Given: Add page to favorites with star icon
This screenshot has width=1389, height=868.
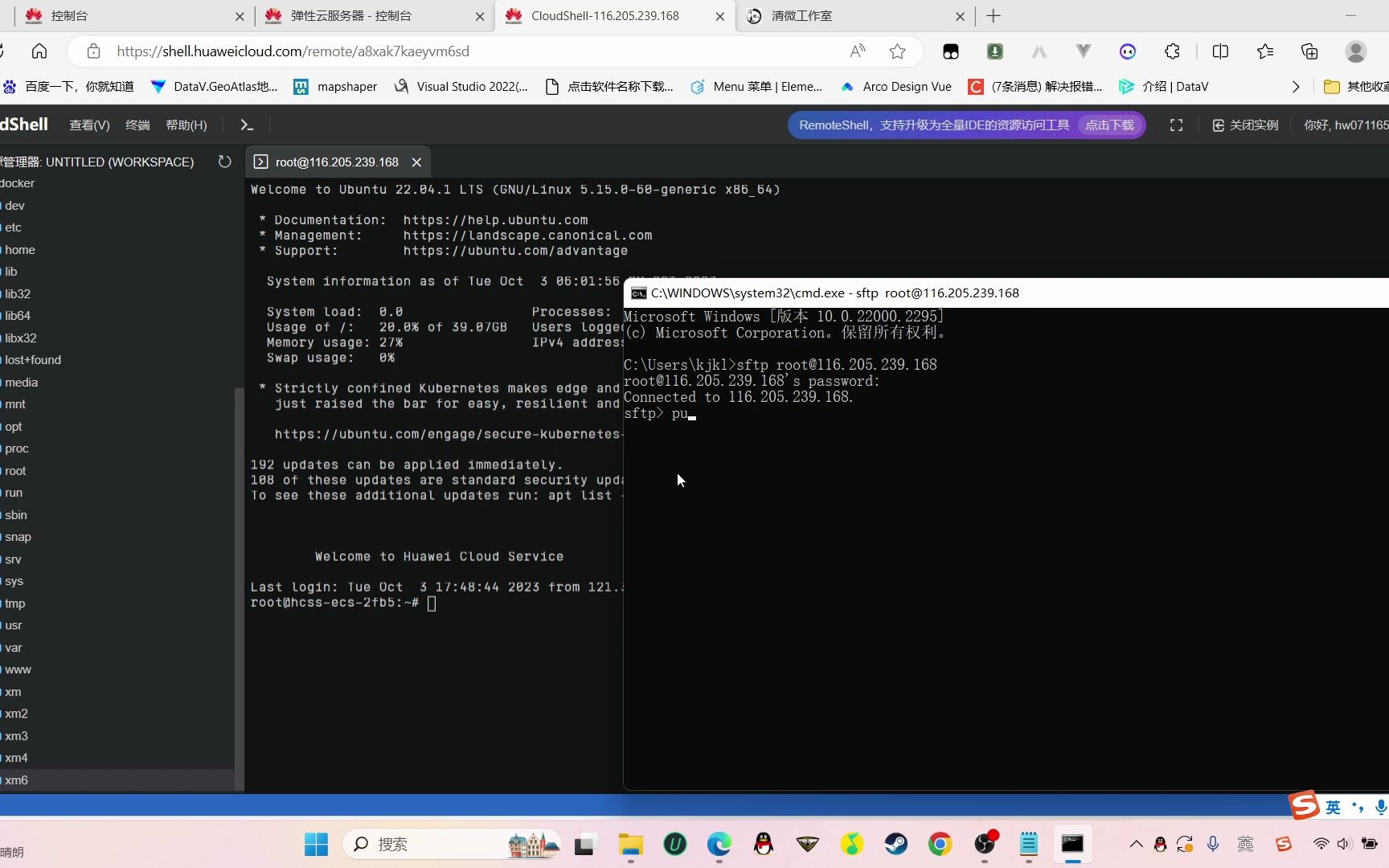Looking at the screenshot, I should point(898,51).
